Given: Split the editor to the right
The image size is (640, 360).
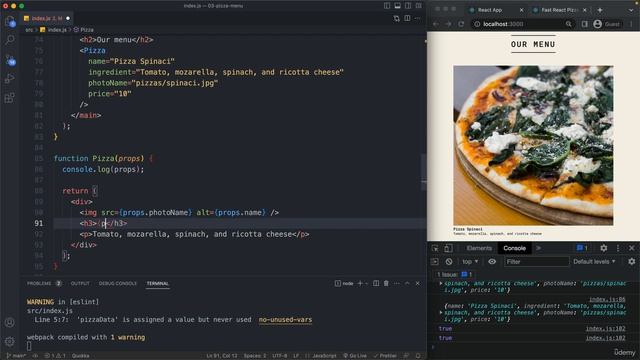Looking at the screenshot, I should 407,18.
